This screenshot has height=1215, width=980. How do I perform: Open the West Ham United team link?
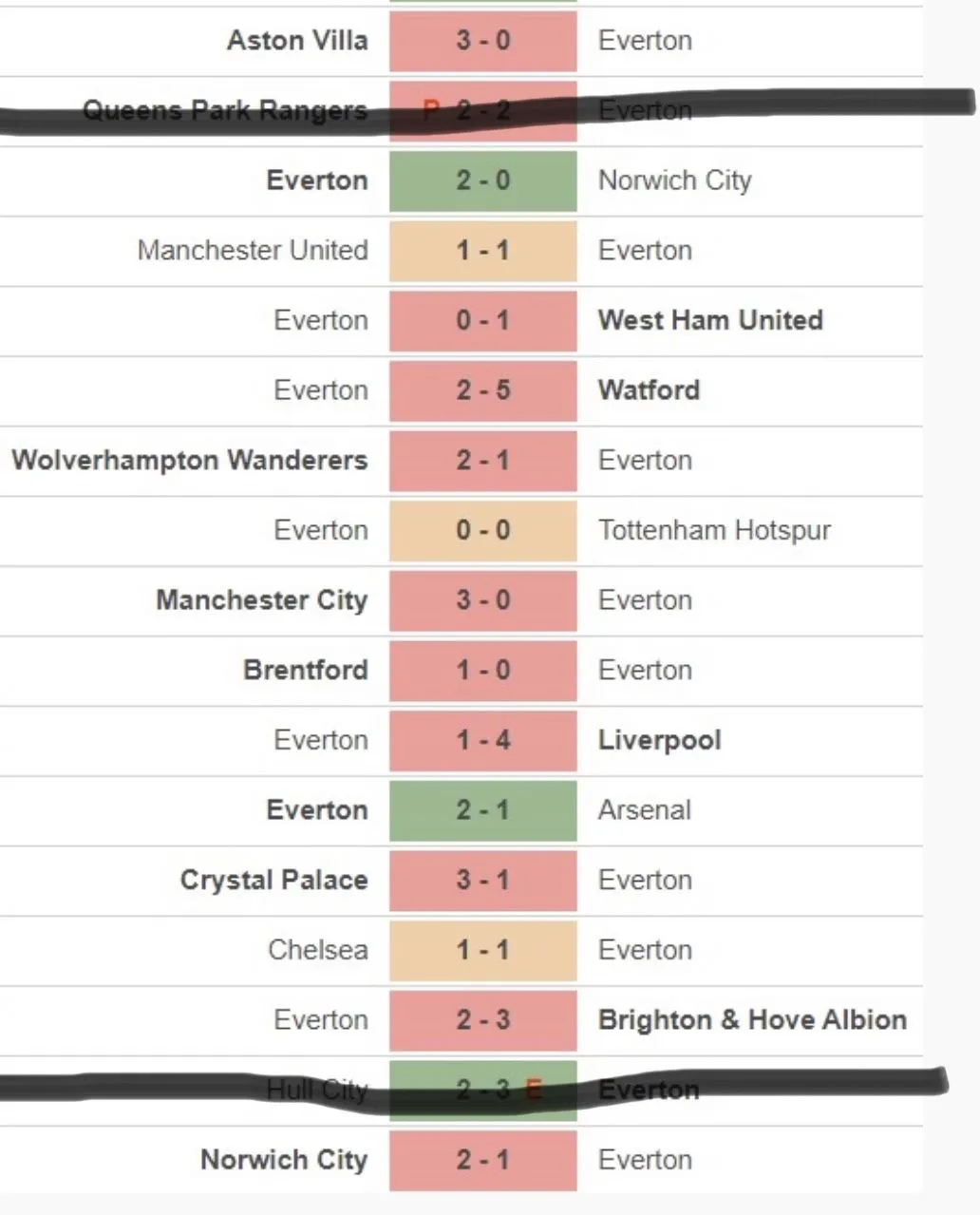point(710,320)
